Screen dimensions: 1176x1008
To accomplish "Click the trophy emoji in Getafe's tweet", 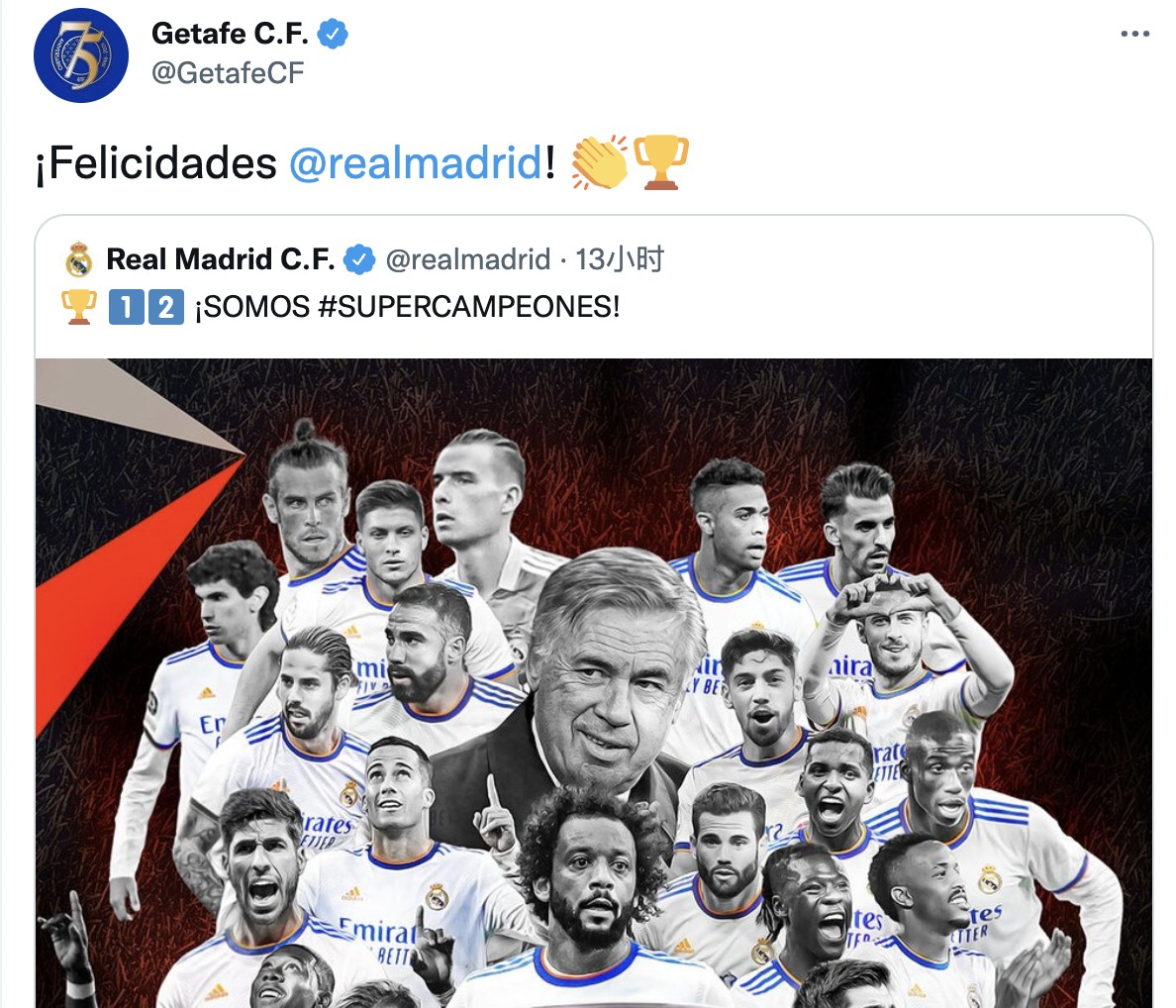I will (x=660, y=162).
